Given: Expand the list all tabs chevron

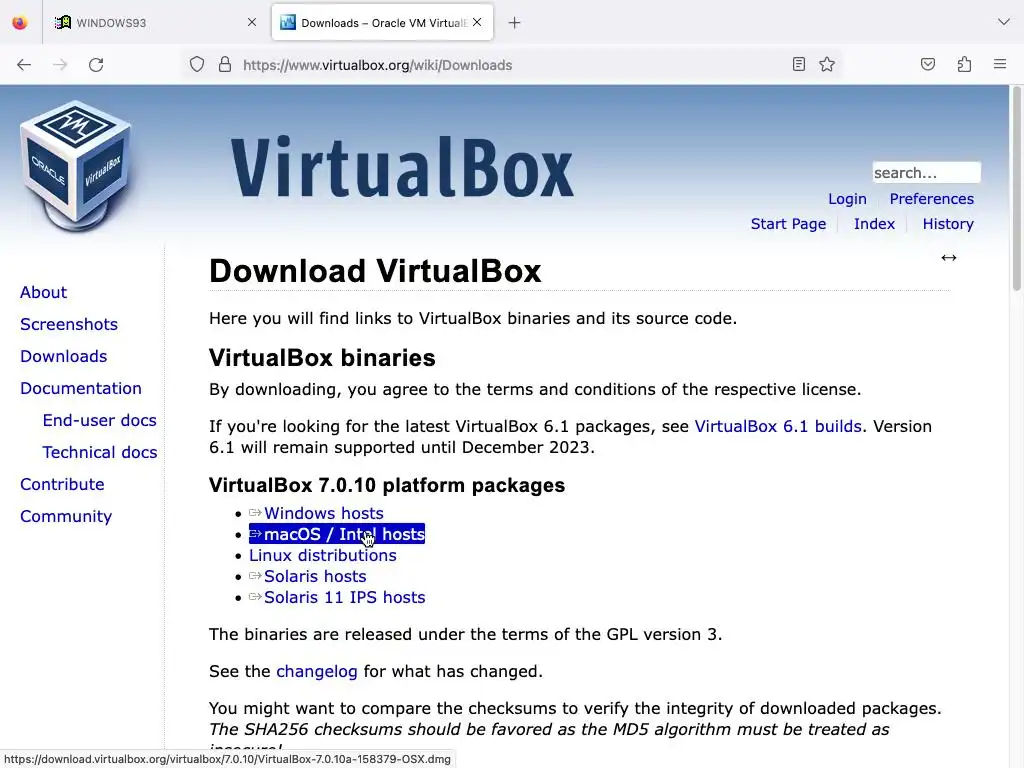Looking at the screenshot, I should pyautogui.click(x=1004, y=22).
